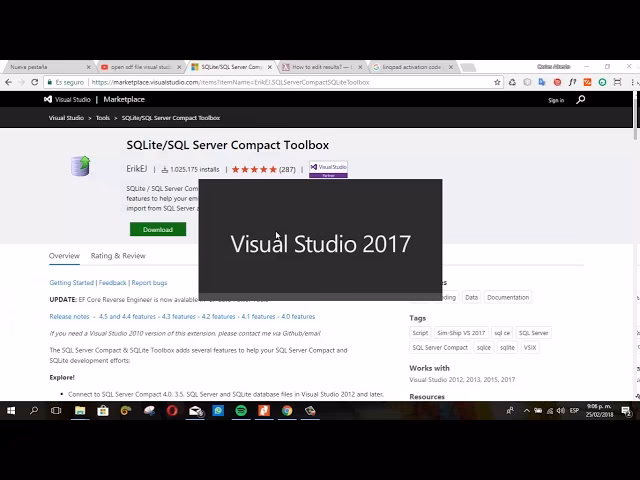Switch to the open sdf file YouTube tab
This screenshot has height=480, width=640.
tap(141, 67)
